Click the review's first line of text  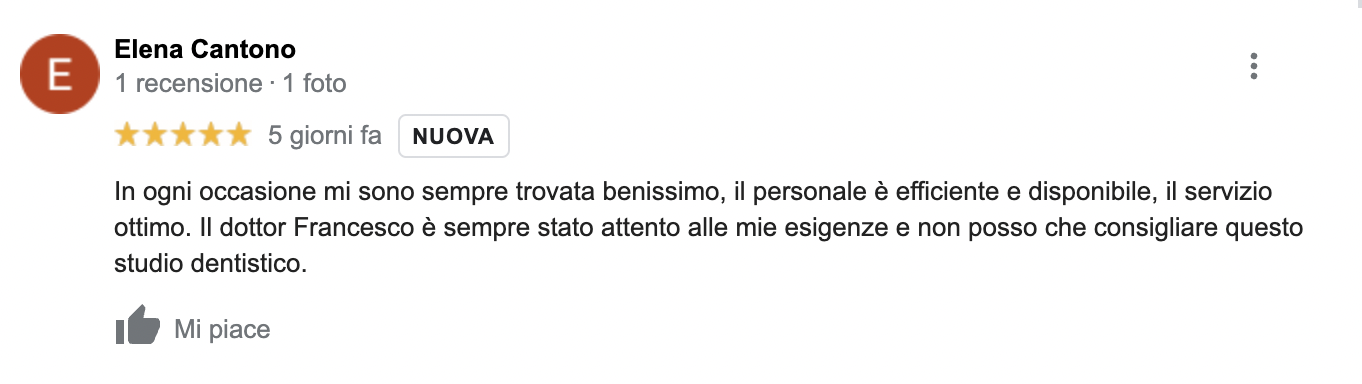click(706, 191)
